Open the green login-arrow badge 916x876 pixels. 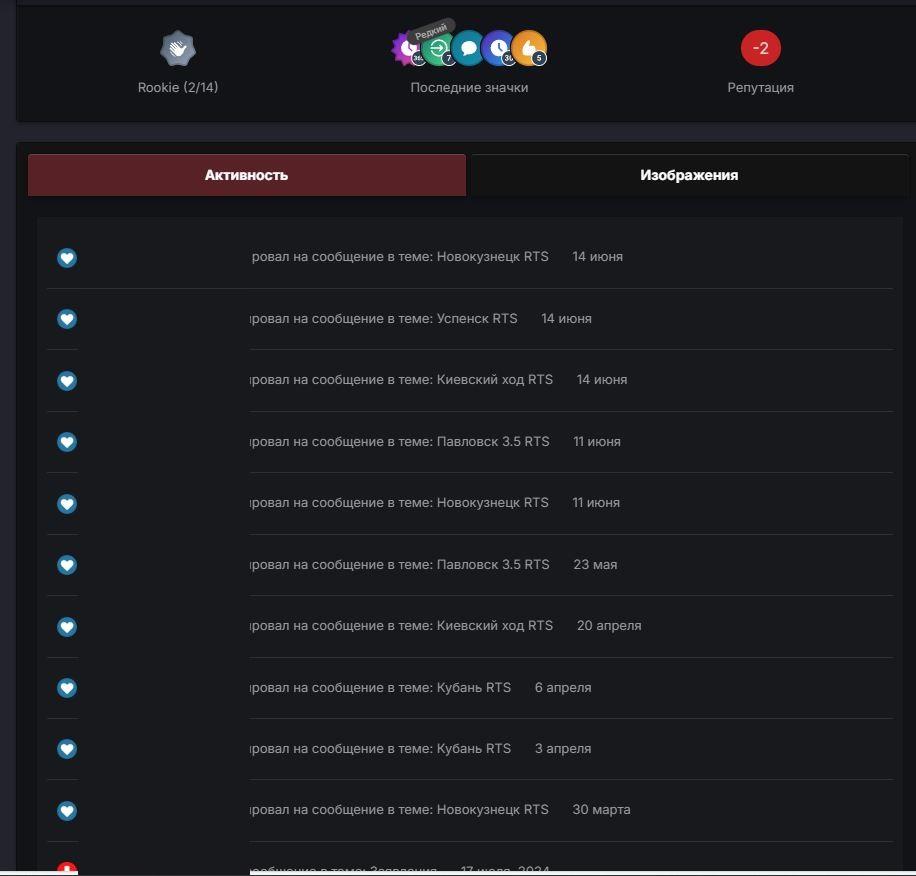[437, 48]
